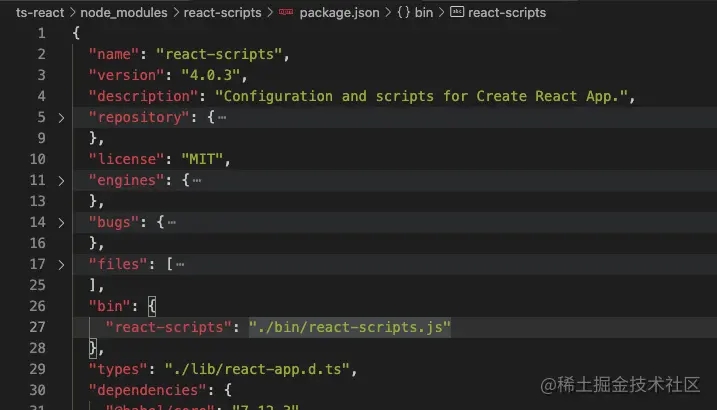Click the closing brace on line 28
This screenshot has height=410, width=717.
pyautogui.click(x=93, y=348)
